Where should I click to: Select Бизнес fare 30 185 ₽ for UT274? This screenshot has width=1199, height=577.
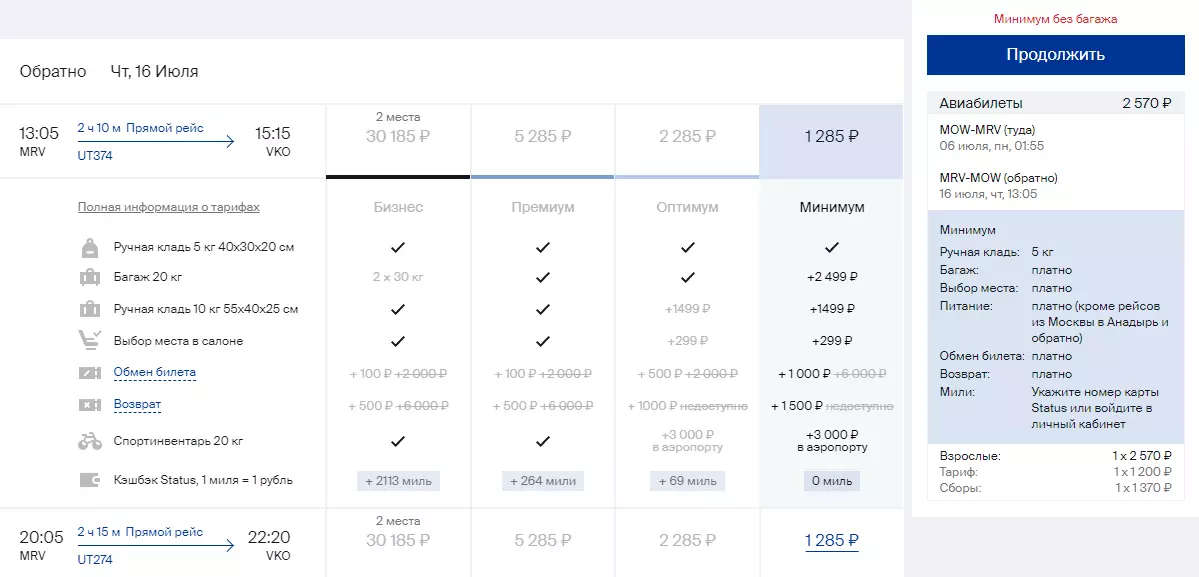(398, 541)
